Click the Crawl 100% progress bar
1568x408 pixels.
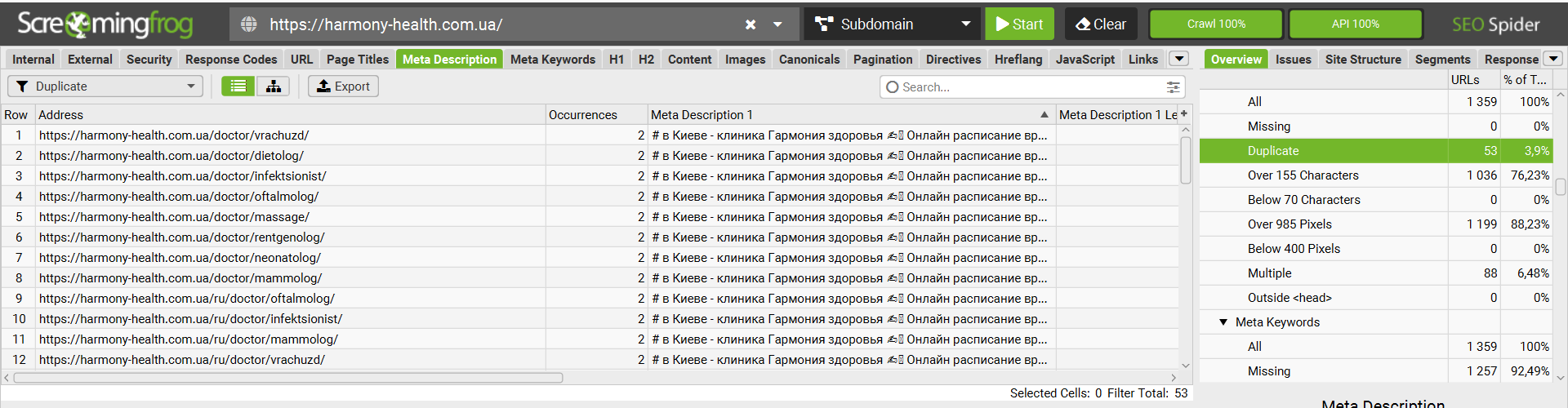click(1215, 24)
